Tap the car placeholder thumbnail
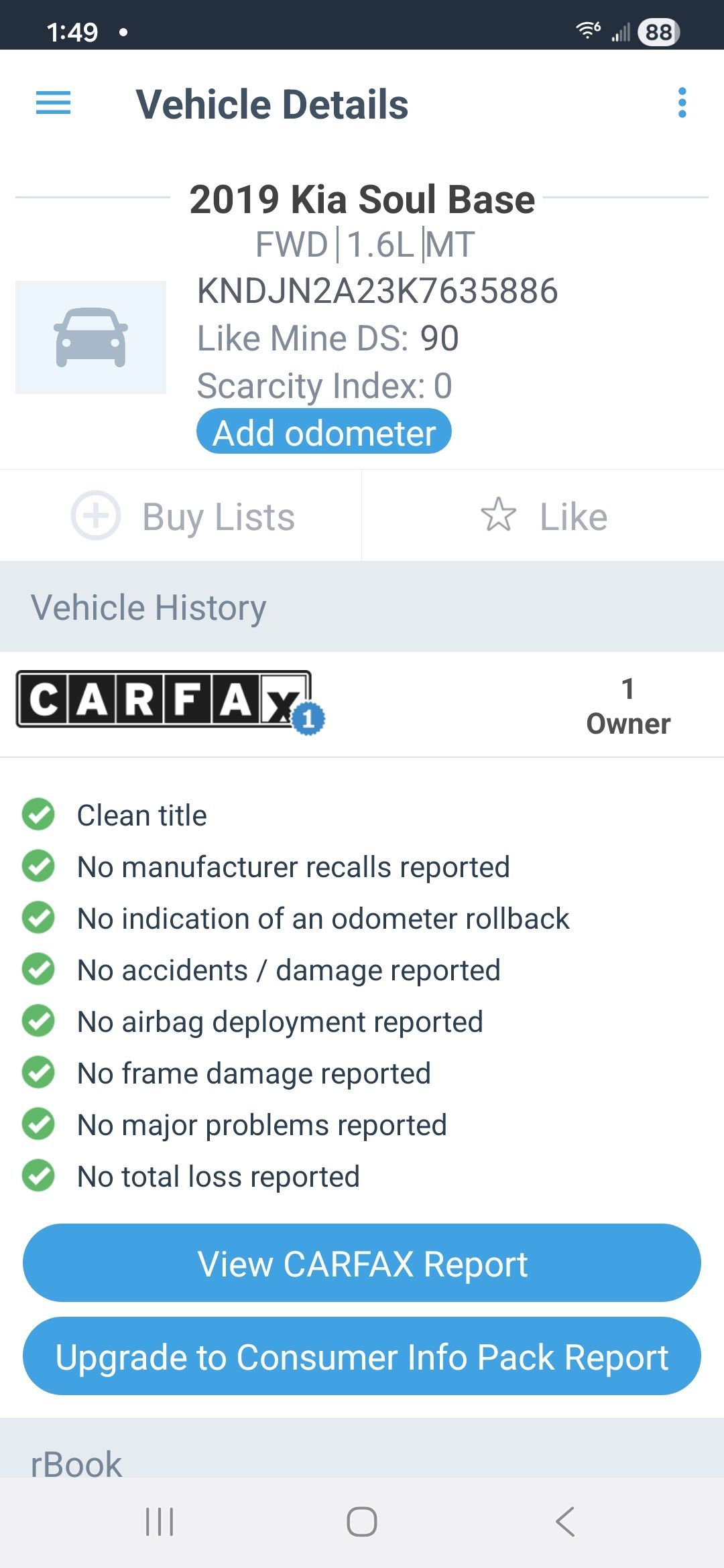 tap(91, 337)
